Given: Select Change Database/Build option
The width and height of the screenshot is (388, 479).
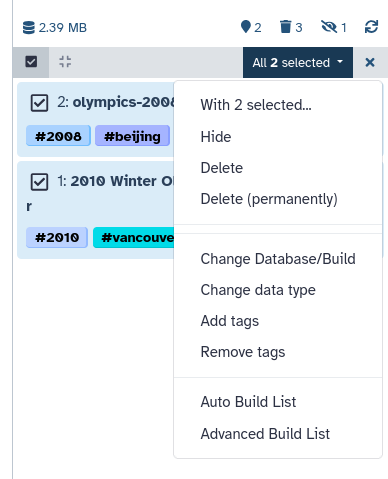Looking at the screenshot, I should [x=278, y=259].
